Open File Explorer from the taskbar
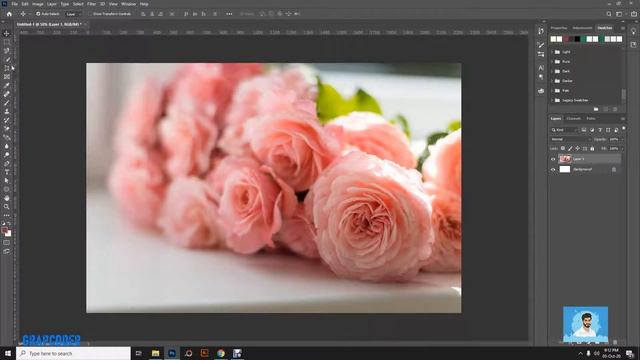This screenshot has height=360, width=640. pyautogui.click(x=156, y=353)
